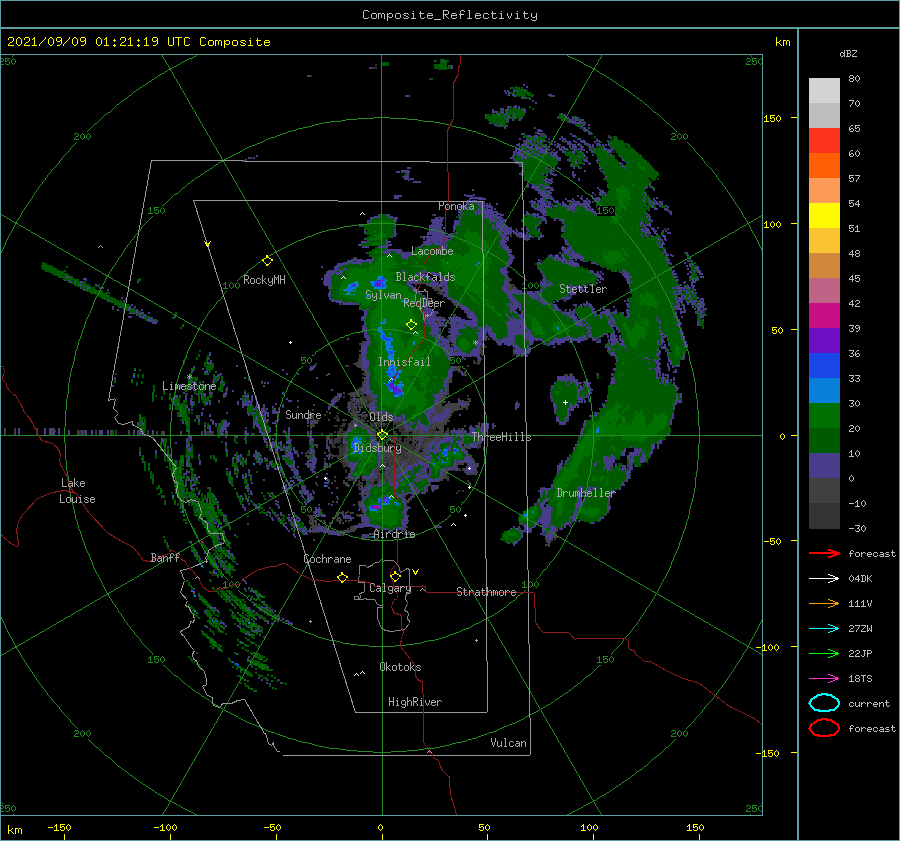The width and height of the screenshot is (900, 841).
Task: Pick the red 60-65 dBZ swatch
Action: 824,141
